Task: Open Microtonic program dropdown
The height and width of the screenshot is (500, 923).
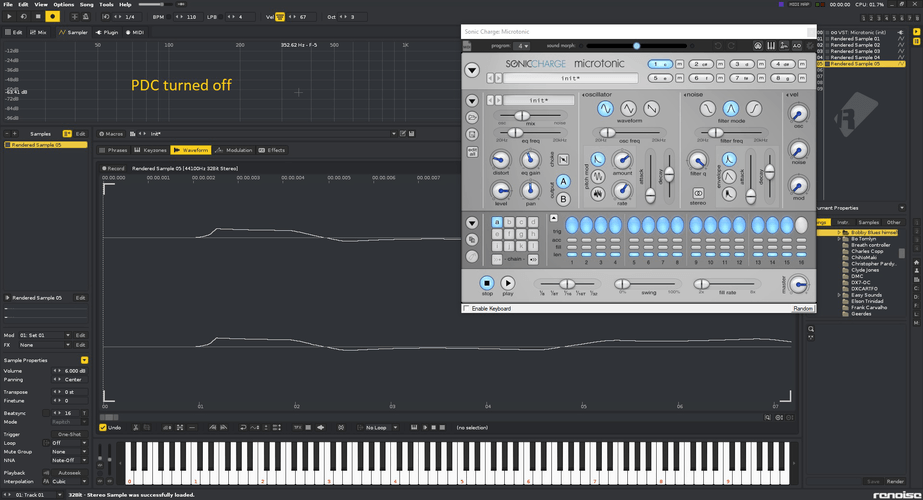Action: tap(521, 46)
